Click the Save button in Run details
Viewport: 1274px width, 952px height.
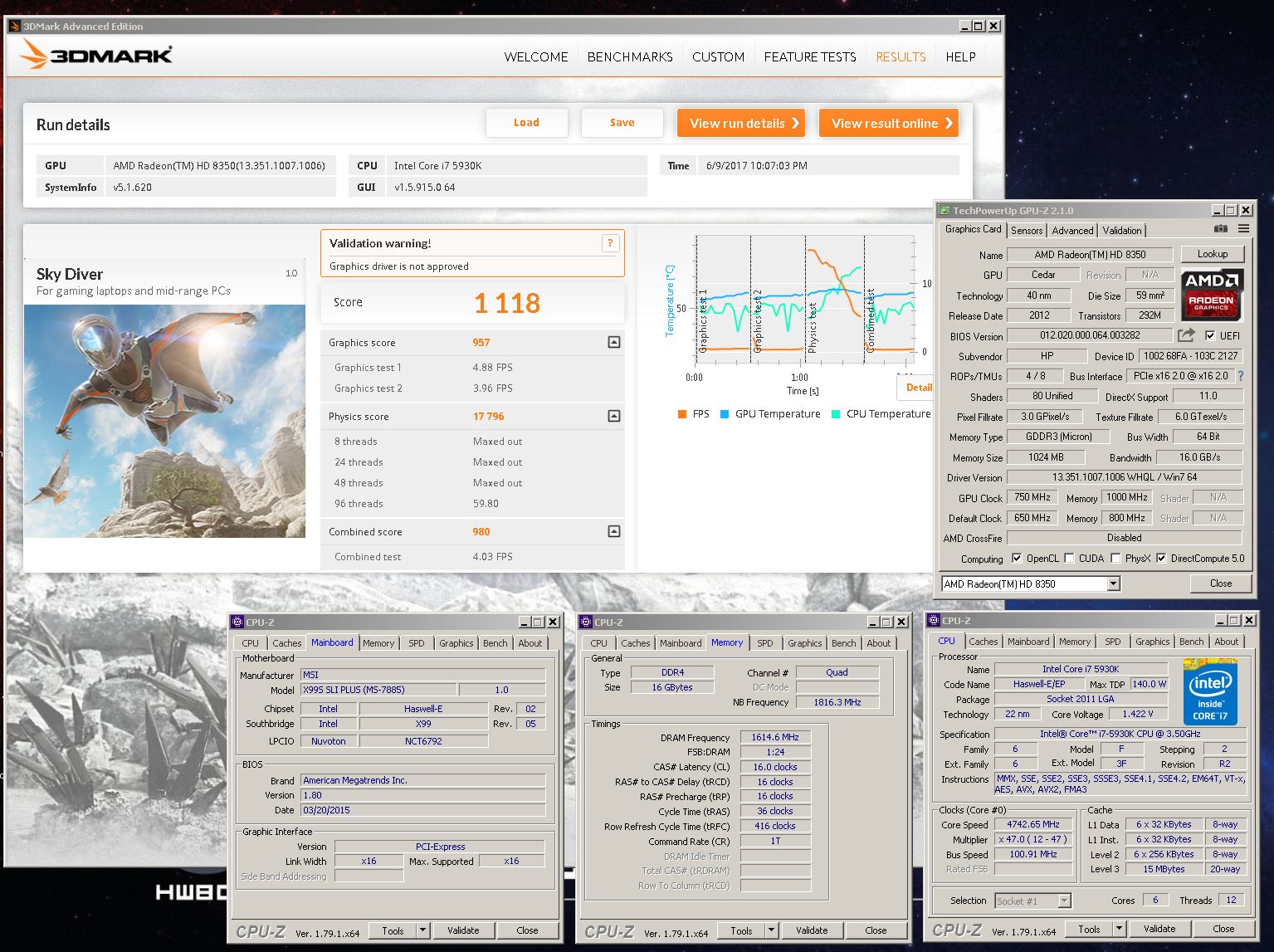[622, 122]
